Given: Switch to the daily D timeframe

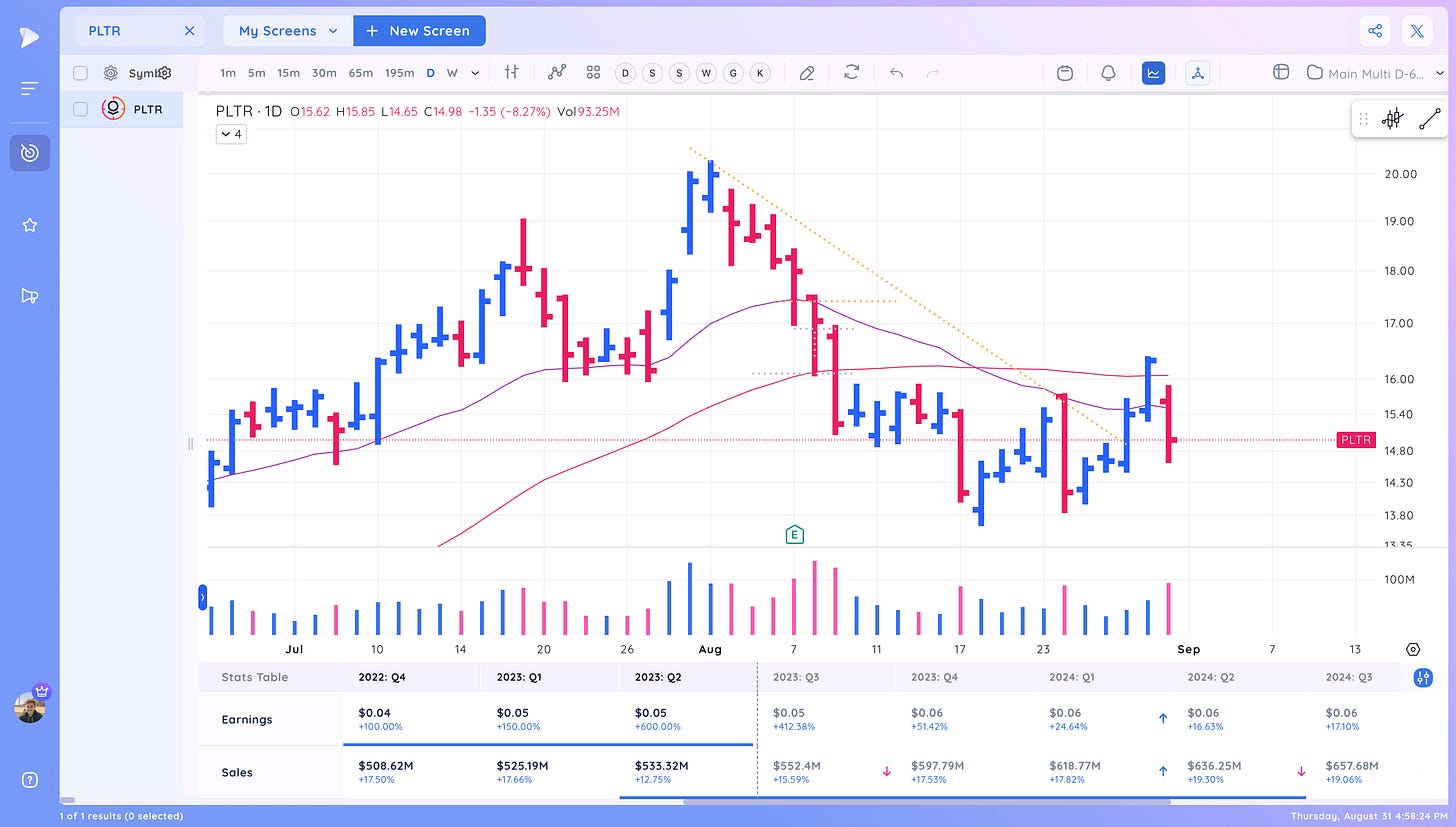Looking at the screenshot, I should (431, 73).
